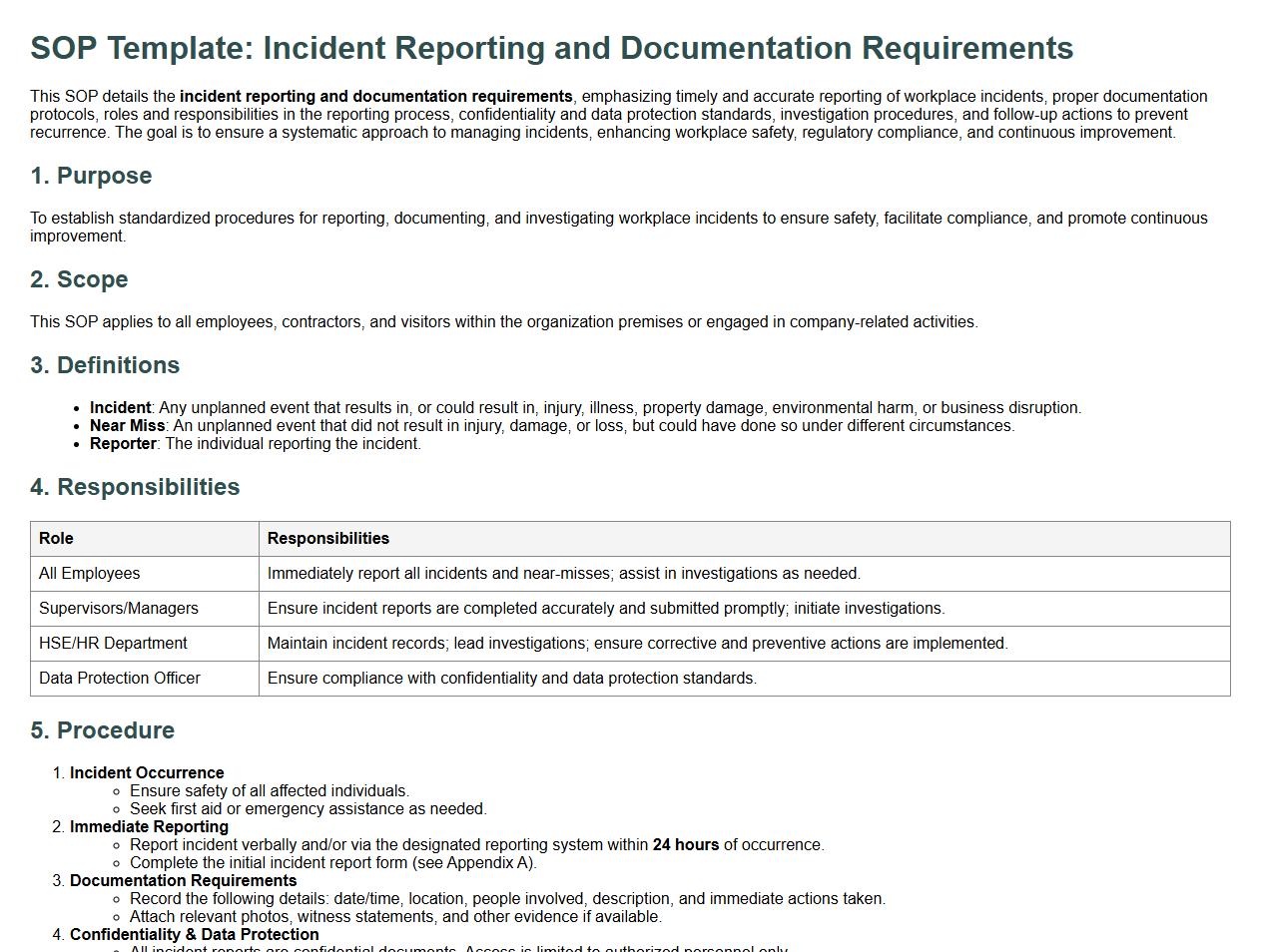Click the SOP Template main title heading
The height and width of the screenshot is (952, 1261).
coord(551,48)
